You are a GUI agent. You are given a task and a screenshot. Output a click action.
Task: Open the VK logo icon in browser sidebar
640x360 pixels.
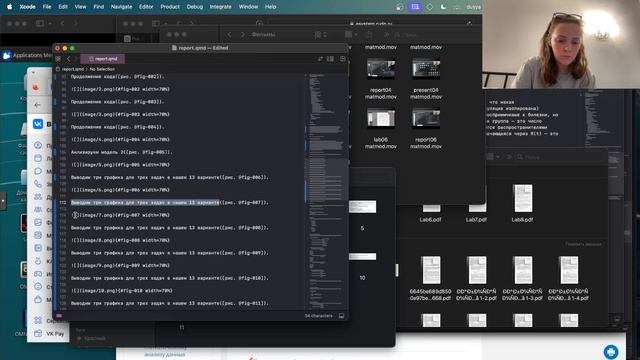pos(38,124)
